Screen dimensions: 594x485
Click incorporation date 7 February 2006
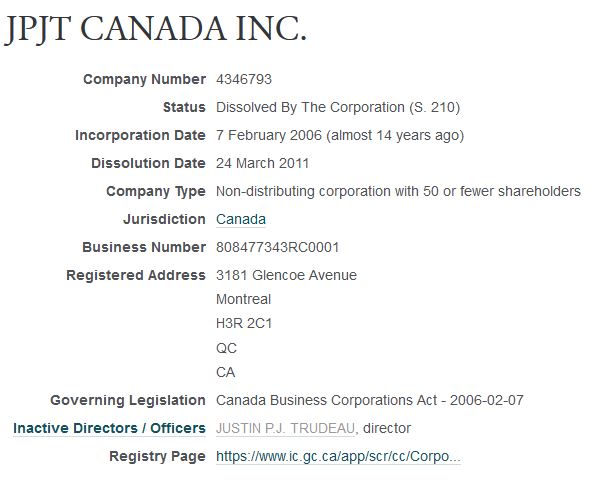(x=269, y=135)
